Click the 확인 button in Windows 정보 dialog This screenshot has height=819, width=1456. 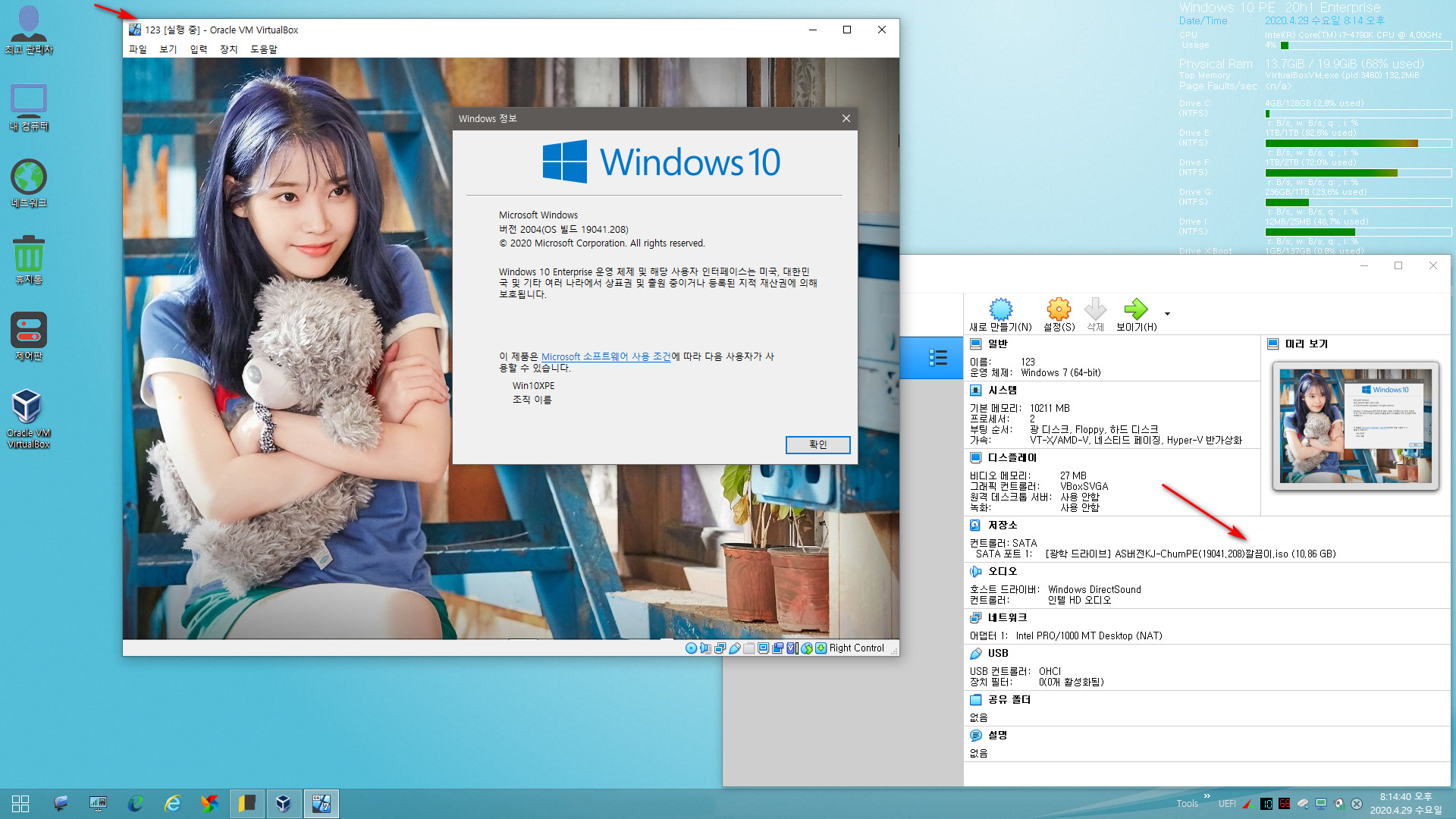click(x=817, y=445)
